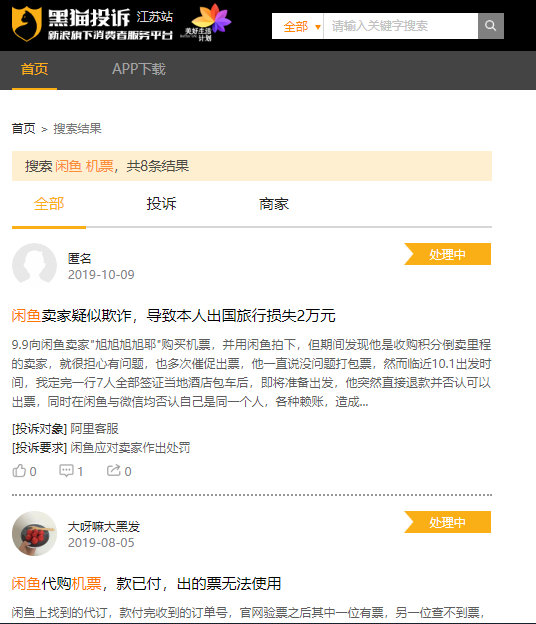Click the username 大呀嘛大黑发
This screenshot has width=536, height=624.
pos(104,526)
